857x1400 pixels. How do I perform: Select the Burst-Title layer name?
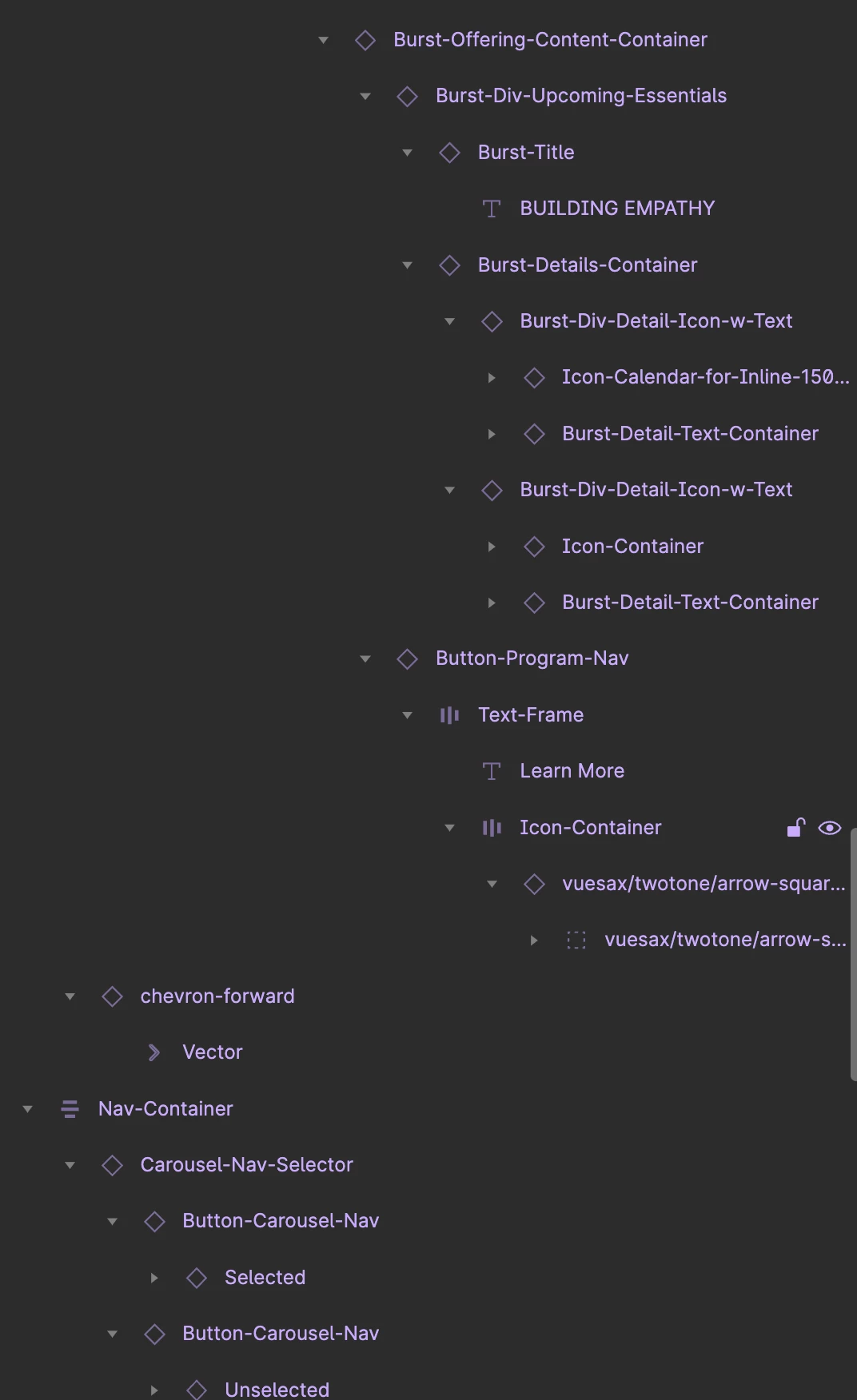pos(526,153)
